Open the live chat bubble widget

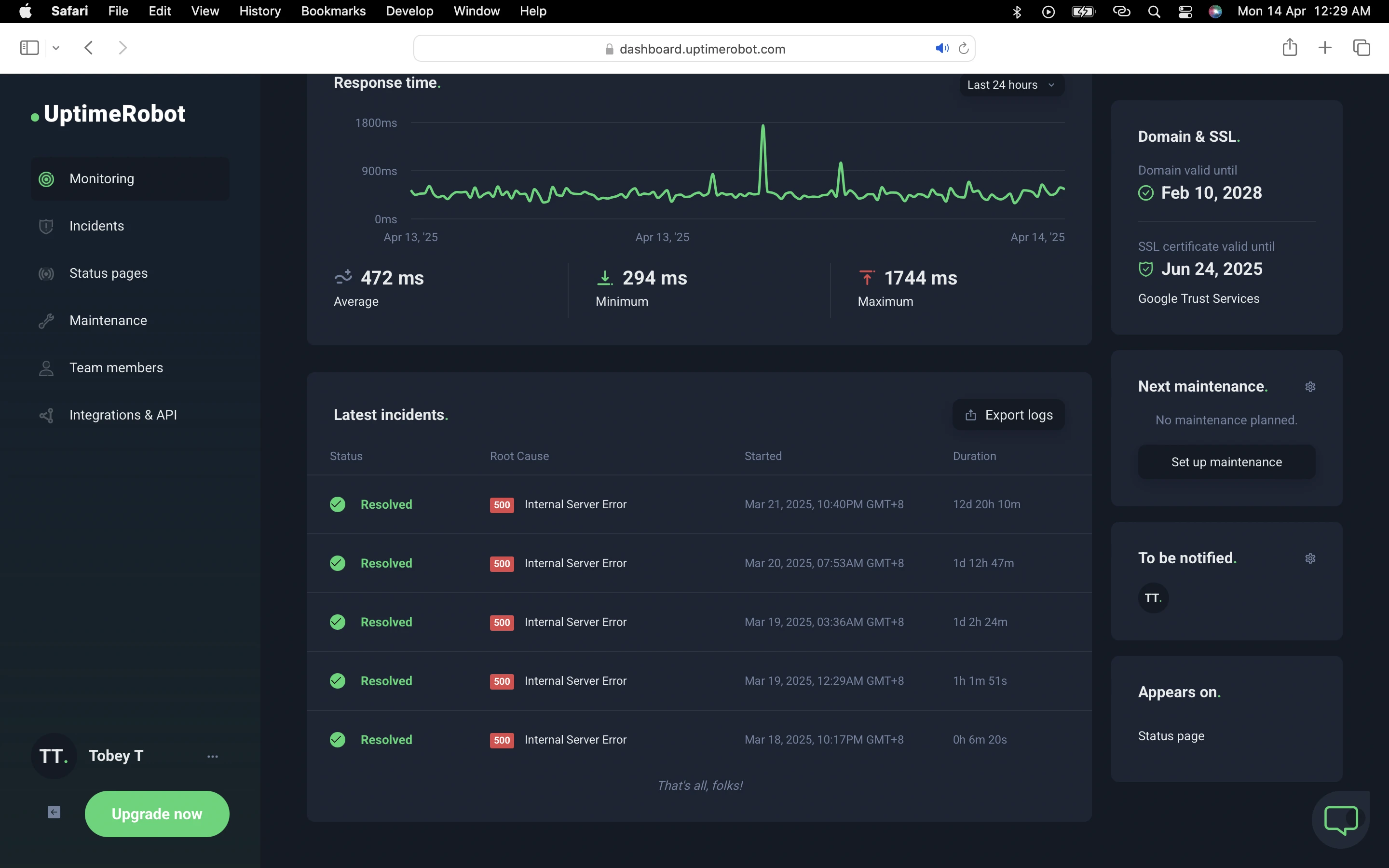[x=1340, y=819]
